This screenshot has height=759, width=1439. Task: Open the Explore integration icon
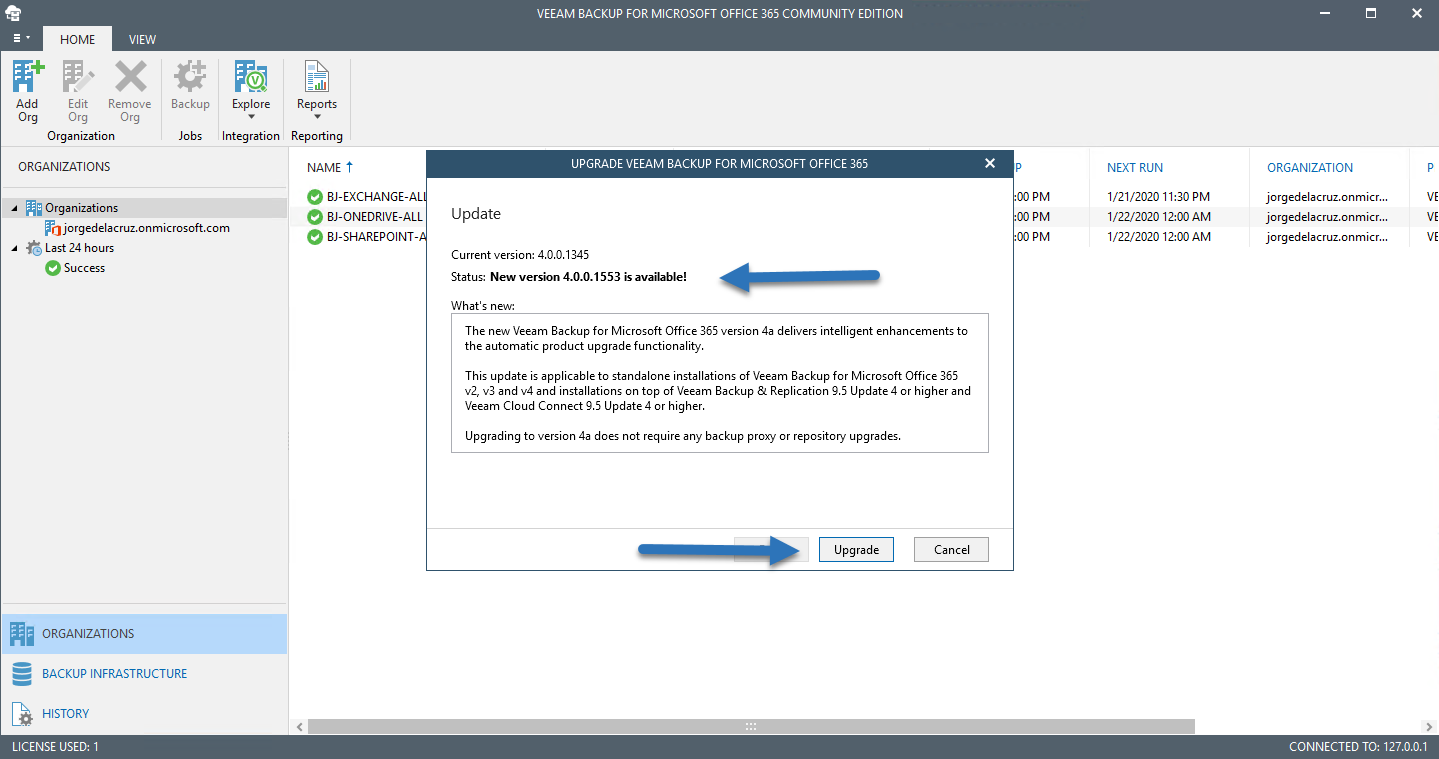click(x=251, y=78)
